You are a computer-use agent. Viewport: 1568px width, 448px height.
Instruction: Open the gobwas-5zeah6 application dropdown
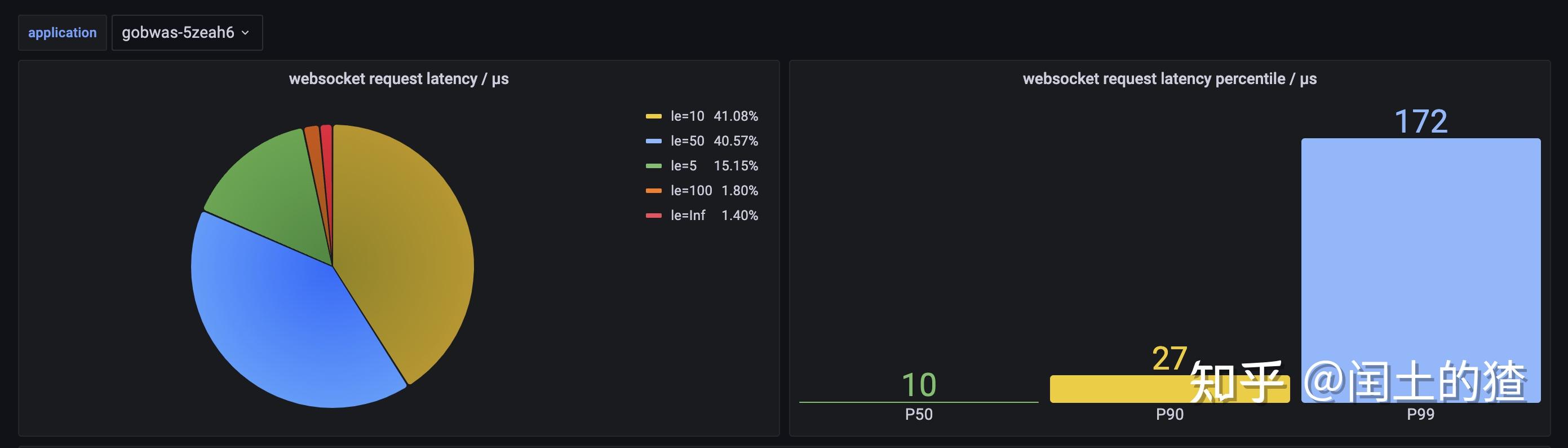[187, 32]
